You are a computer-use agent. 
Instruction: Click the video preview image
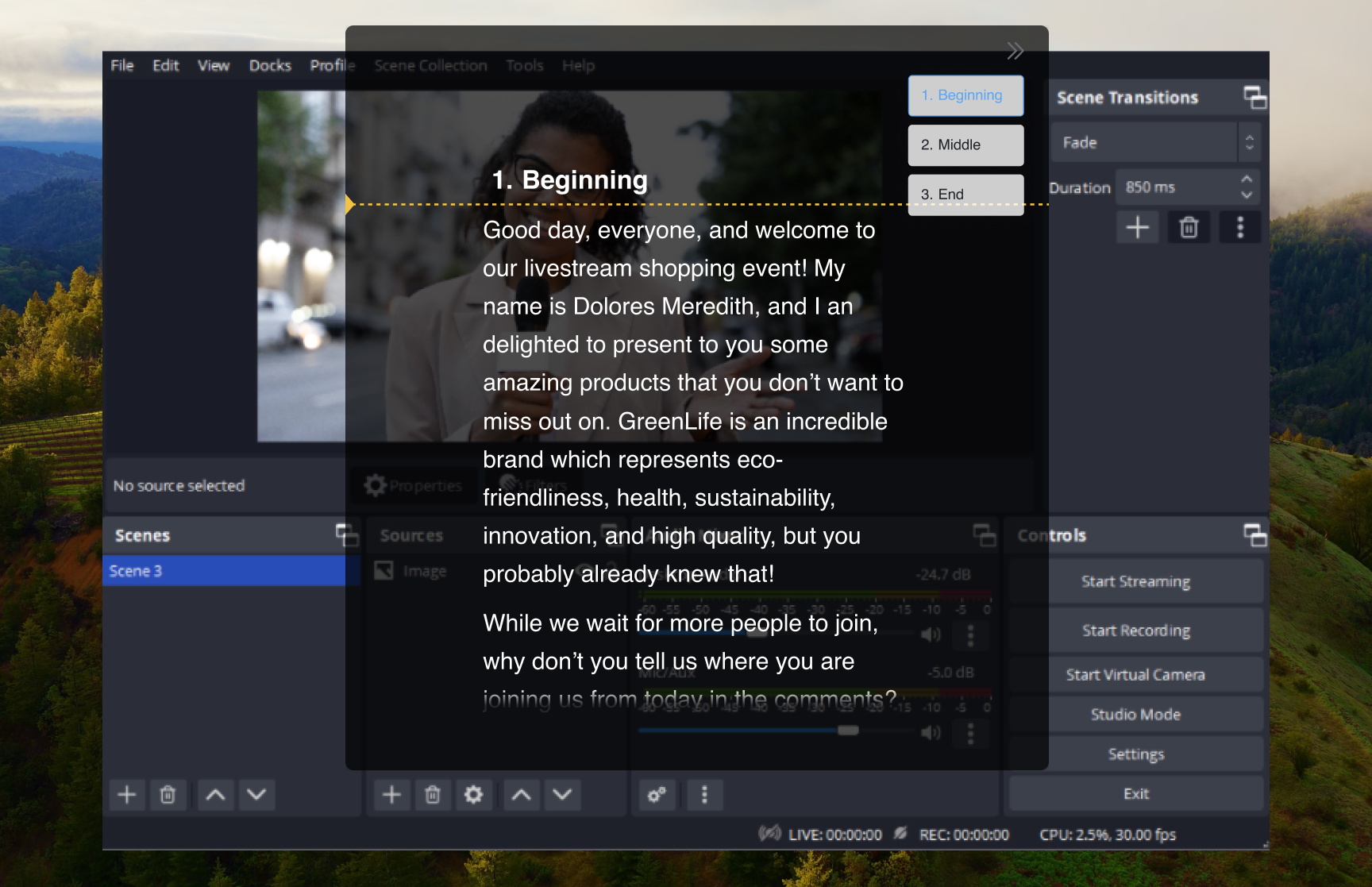[x=569, y=266]
